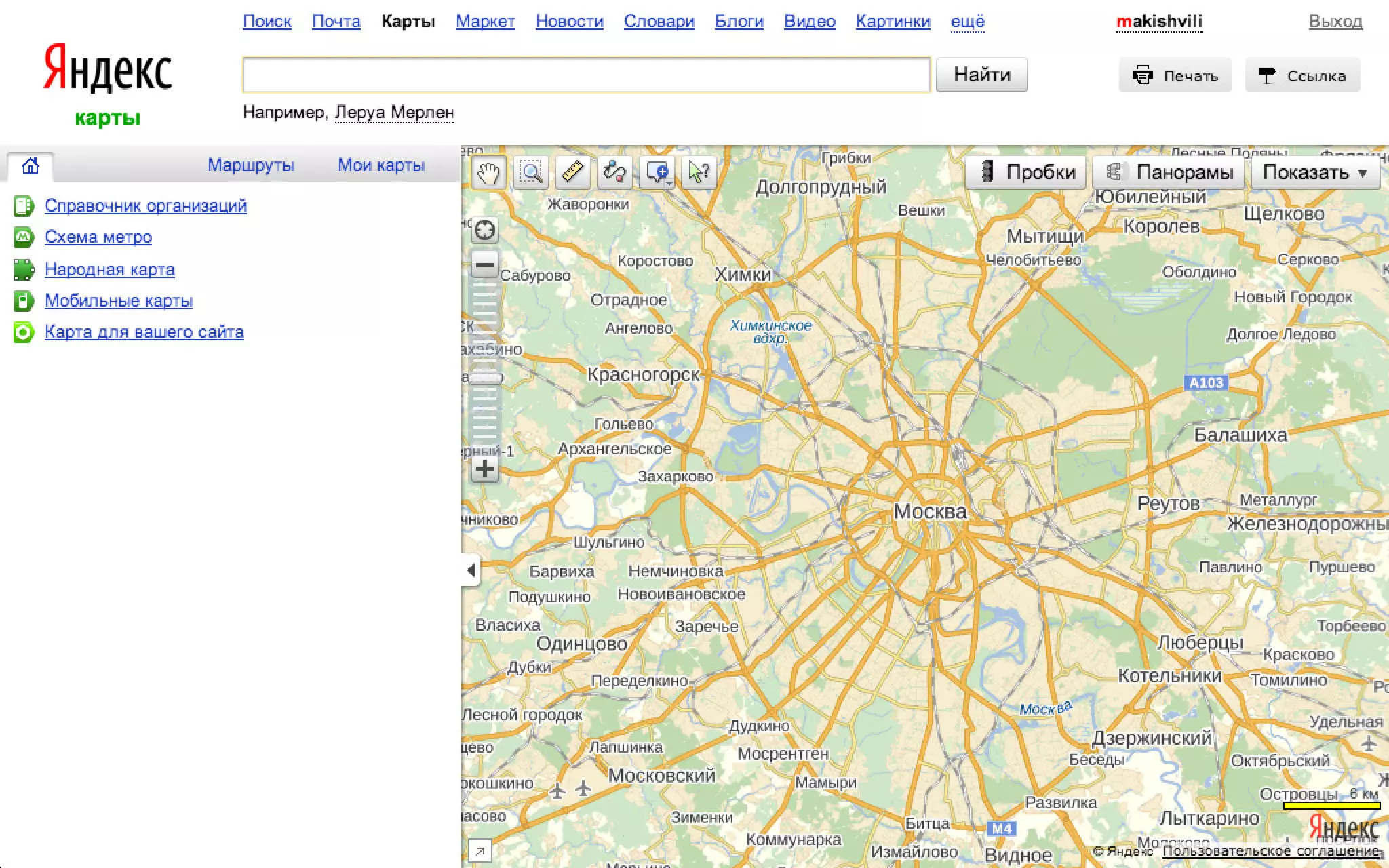Click the zoom level slider handle
The image size is (1389, 868).
coord(484,378)
